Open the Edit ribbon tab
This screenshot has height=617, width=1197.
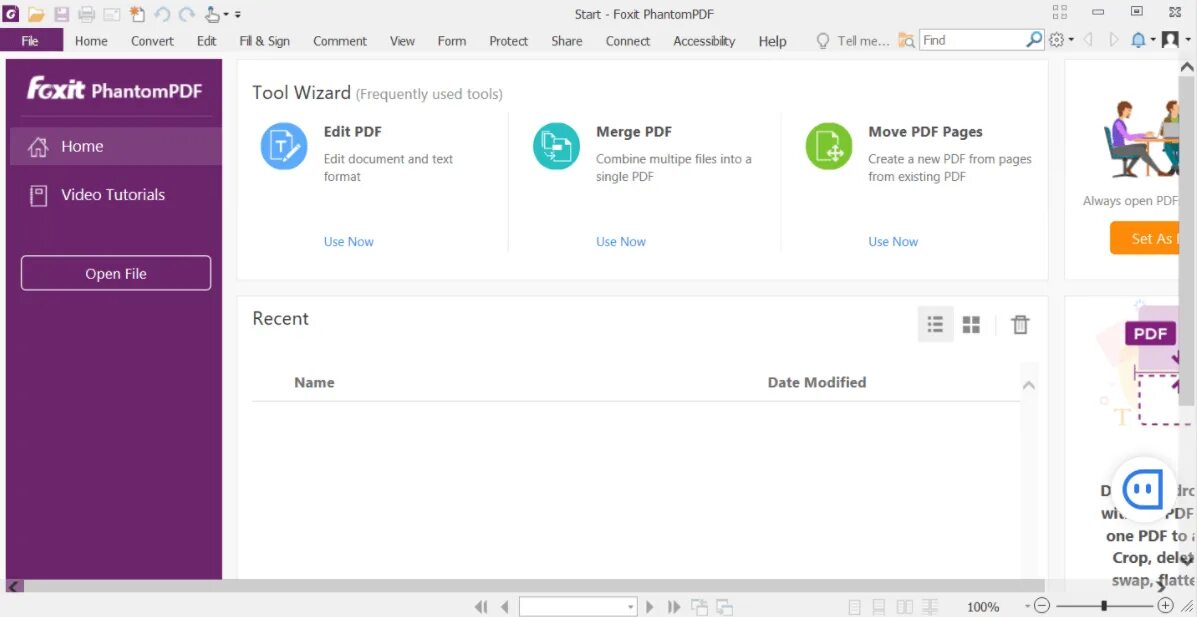[206, 40]
